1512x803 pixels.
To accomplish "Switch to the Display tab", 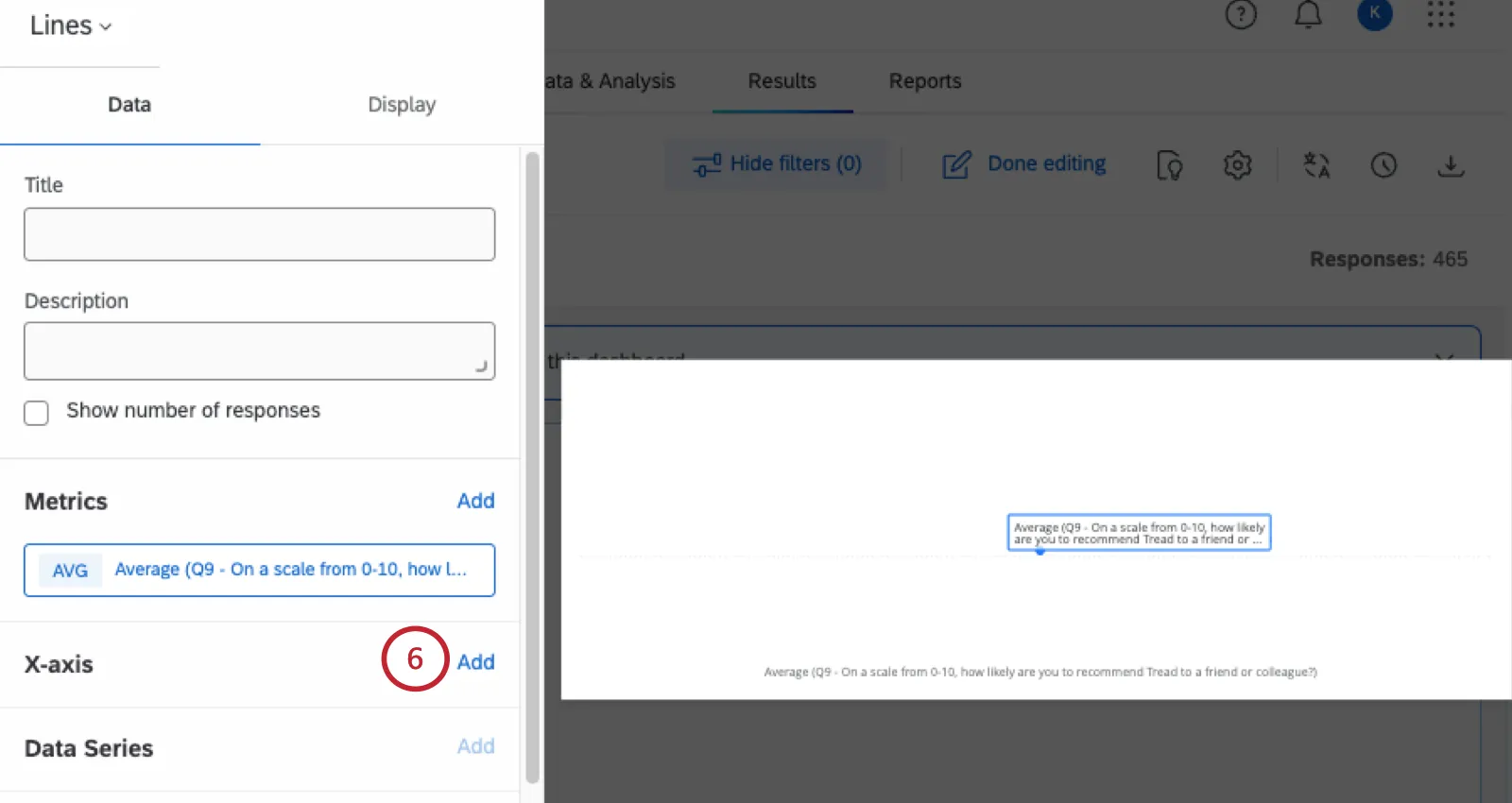I will tap(402, 105).
